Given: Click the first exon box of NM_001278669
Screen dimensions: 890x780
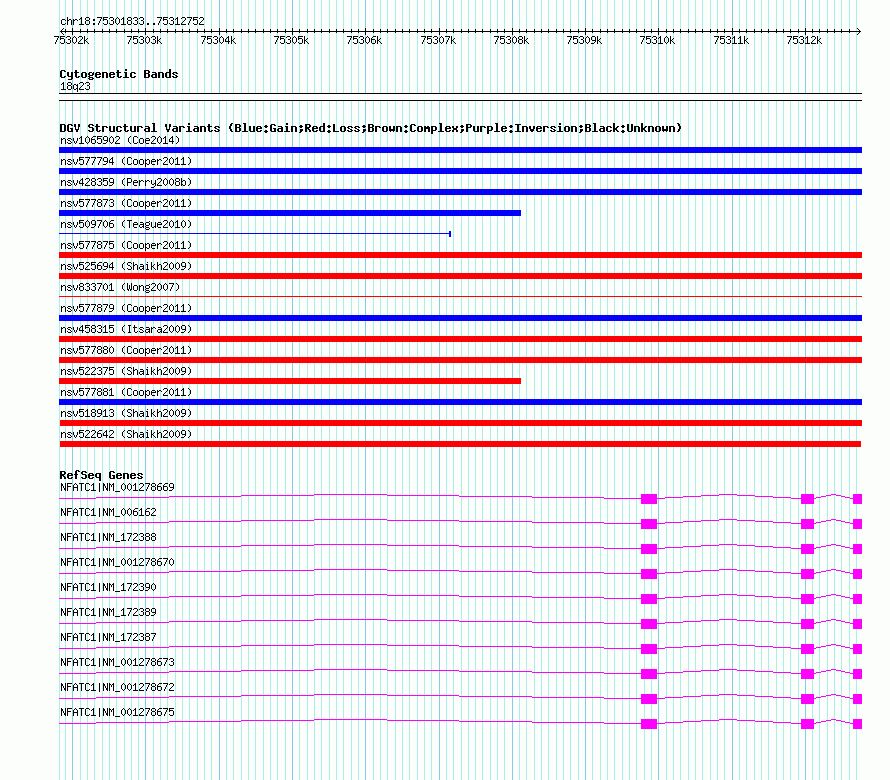Looking at the screenshot, I should coord(649,499).
